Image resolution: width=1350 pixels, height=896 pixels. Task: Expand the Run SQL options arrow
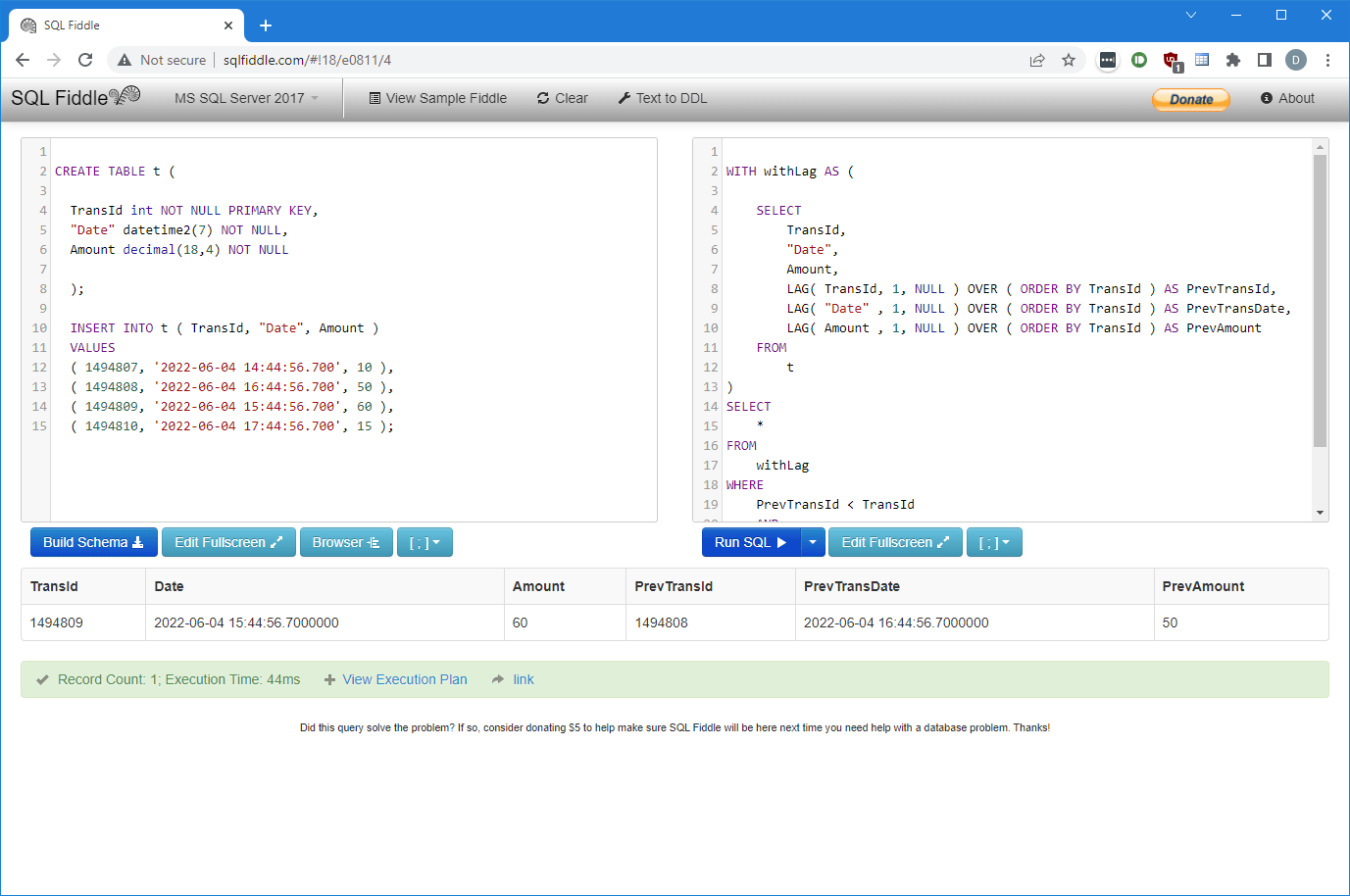pos(813,542)
